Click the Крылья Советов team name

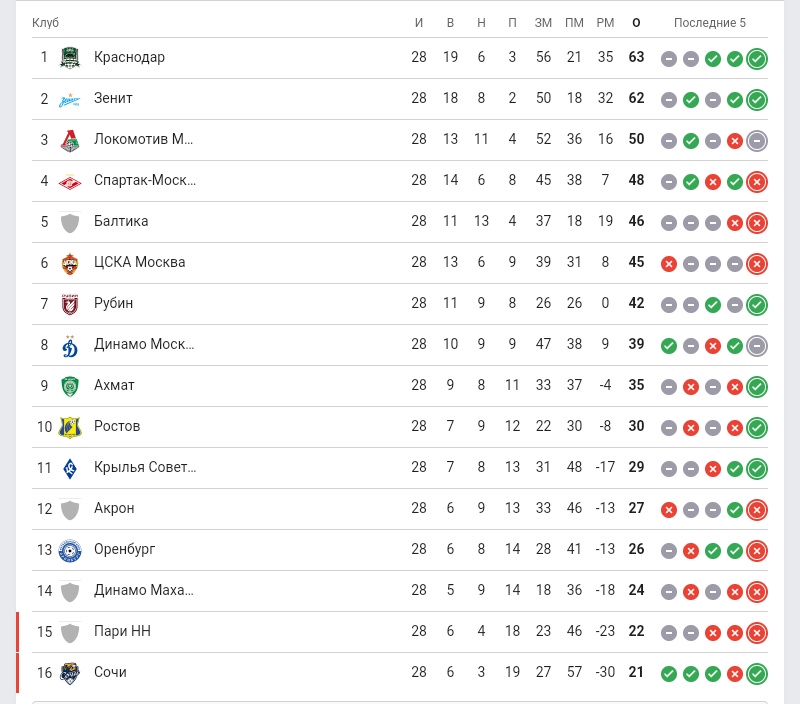(145, 467)
